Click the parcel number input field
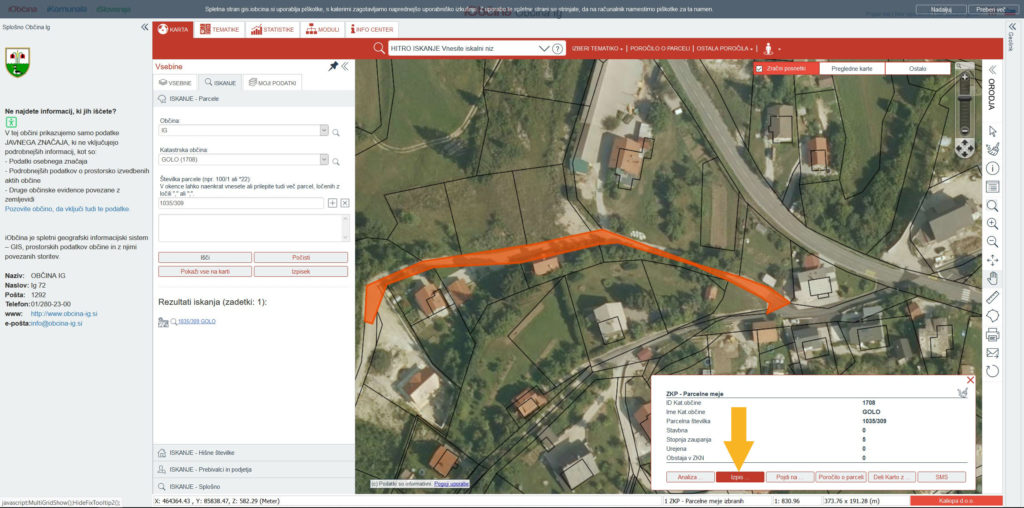1024x508 pixels. [240, 203]
